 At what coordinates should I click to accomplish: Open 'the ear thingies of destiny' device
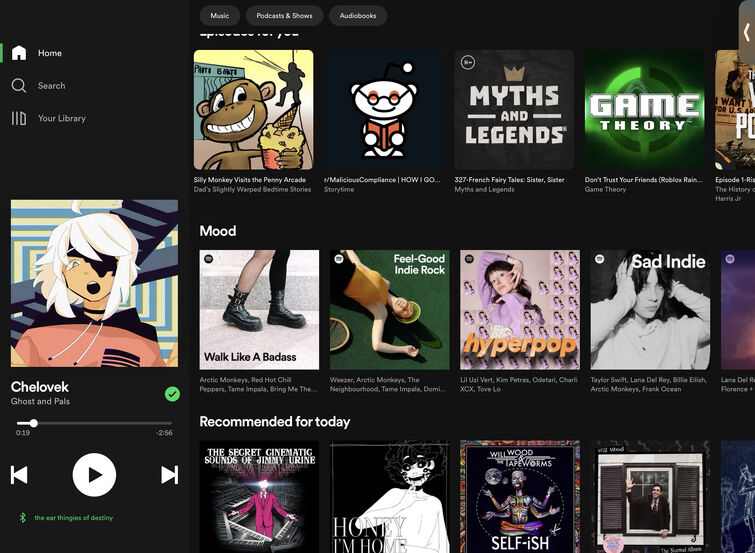tap(74, 518)
